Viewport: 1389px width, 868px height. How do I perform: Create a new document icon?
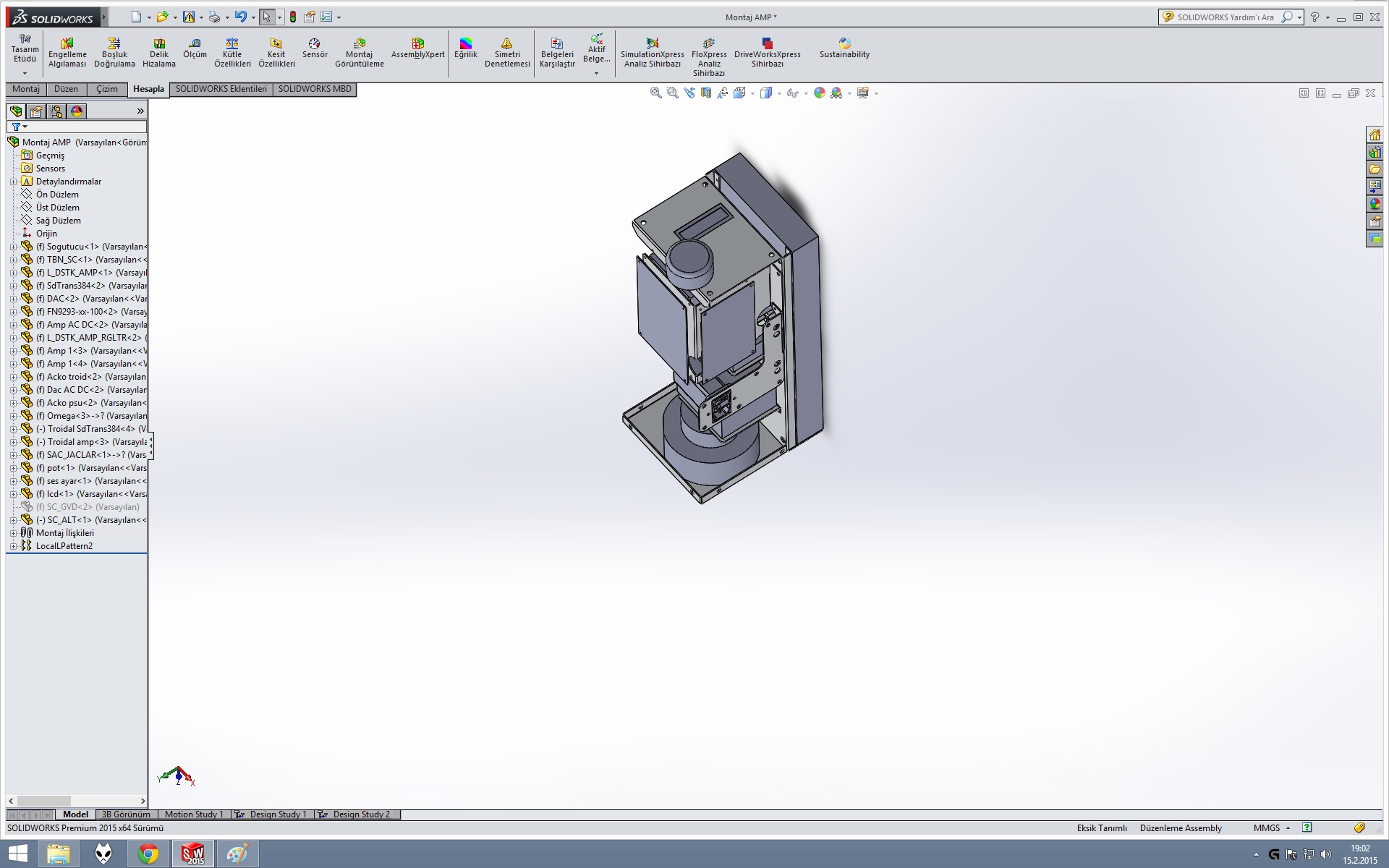136,17
